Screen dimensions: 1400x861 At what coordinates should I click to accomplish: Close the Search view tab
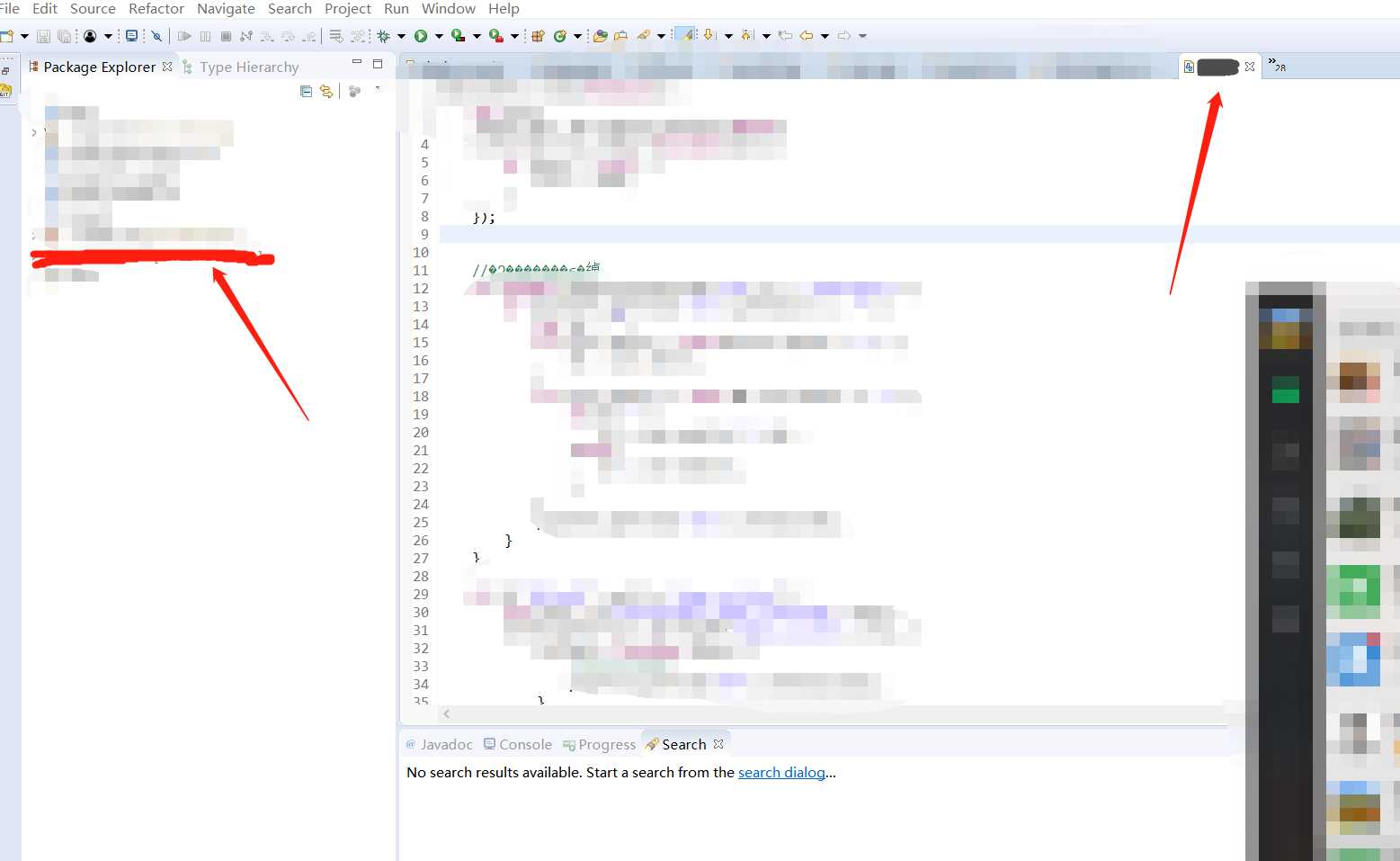click(x=718, y=744)
